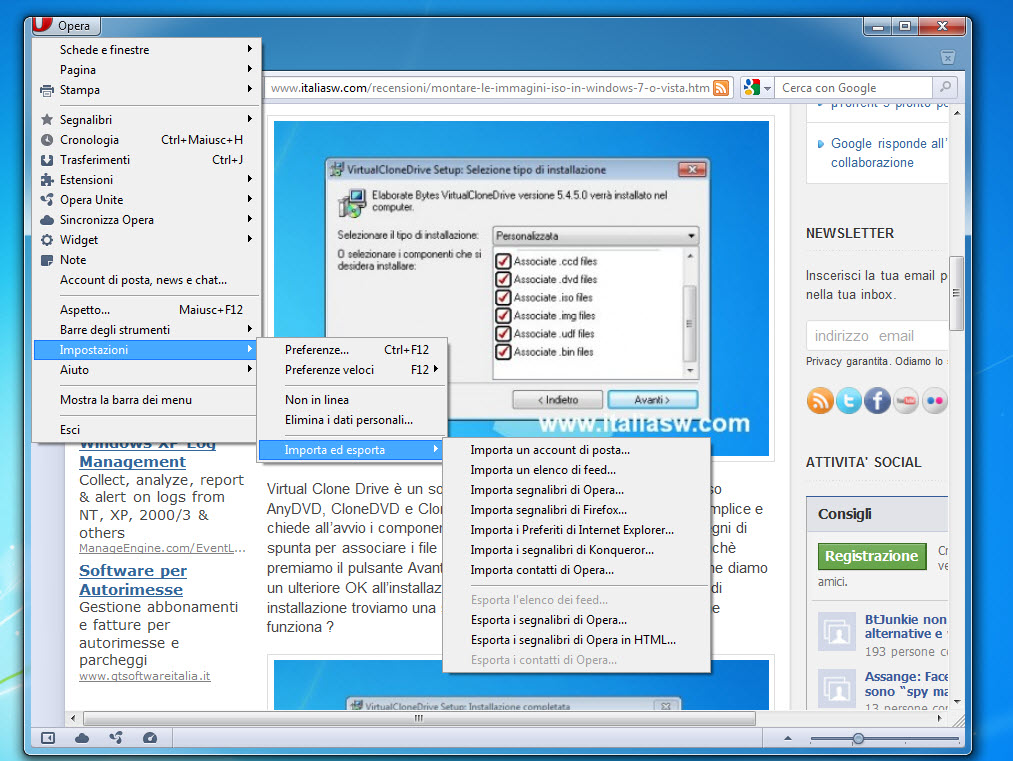This screenshot has width=1013, height=761.
Task: Open the ManageEngine.com/EventL... link
Action: click(162, 548)
